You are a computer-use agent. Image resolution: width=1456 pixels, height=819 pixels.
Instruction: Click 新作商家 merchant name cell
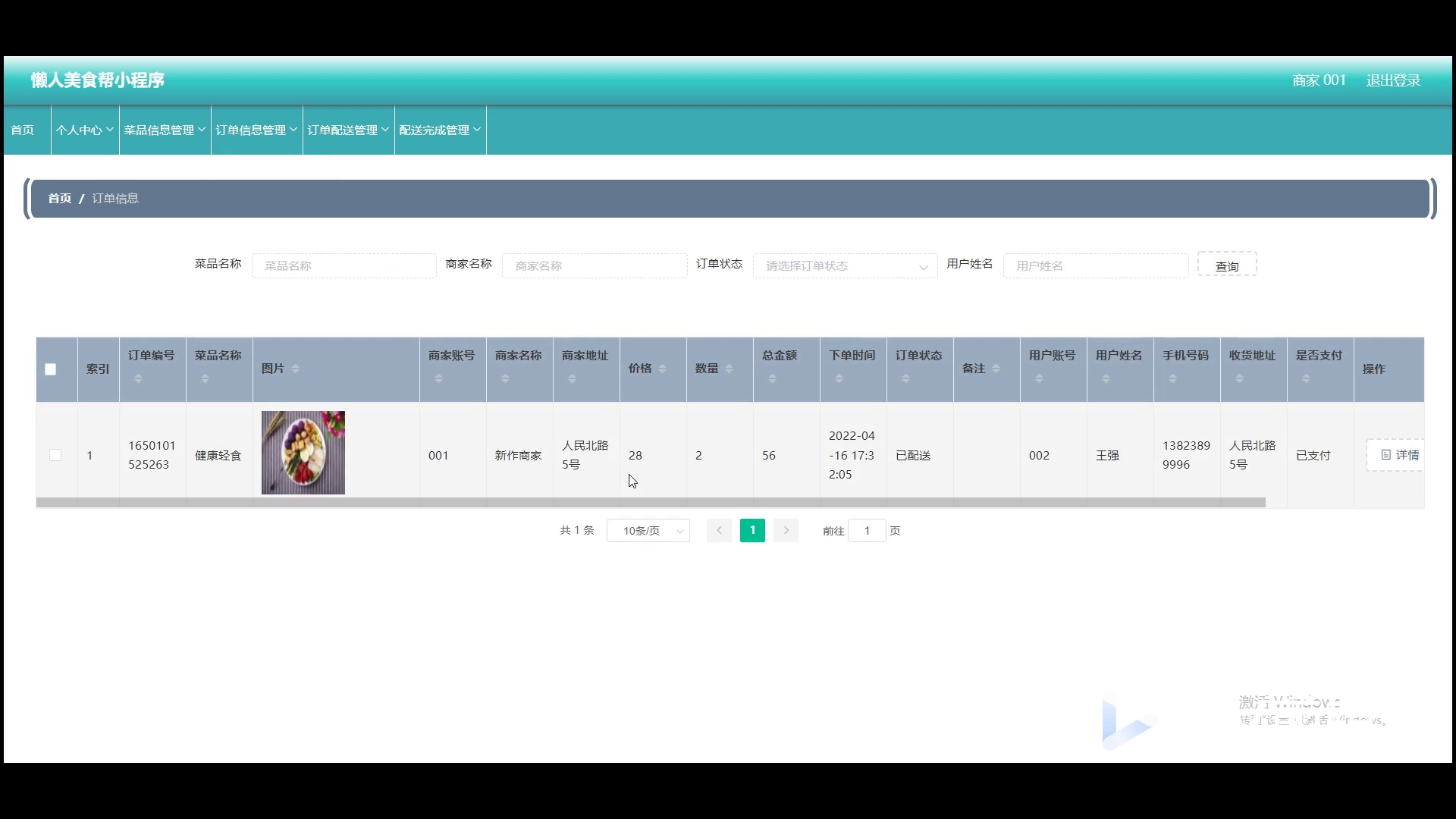coord(519,456)
